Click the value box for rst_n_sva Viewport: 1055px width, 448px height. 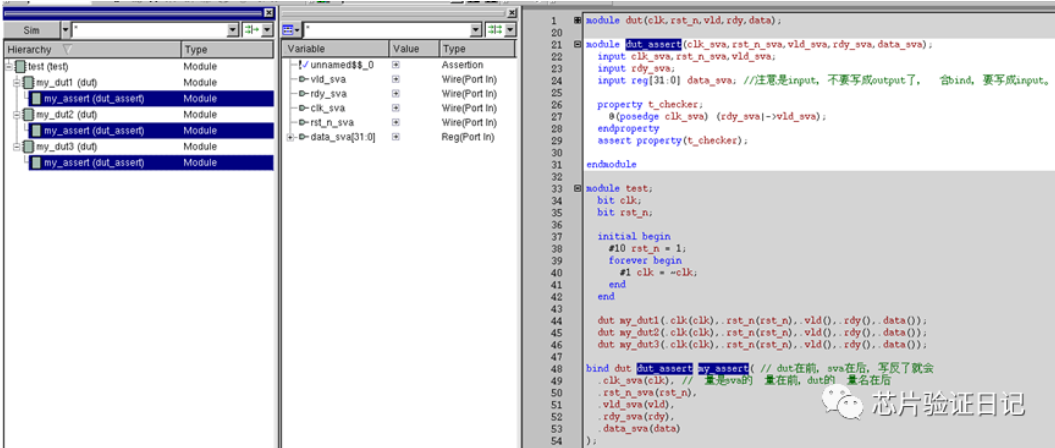point(396,123)
